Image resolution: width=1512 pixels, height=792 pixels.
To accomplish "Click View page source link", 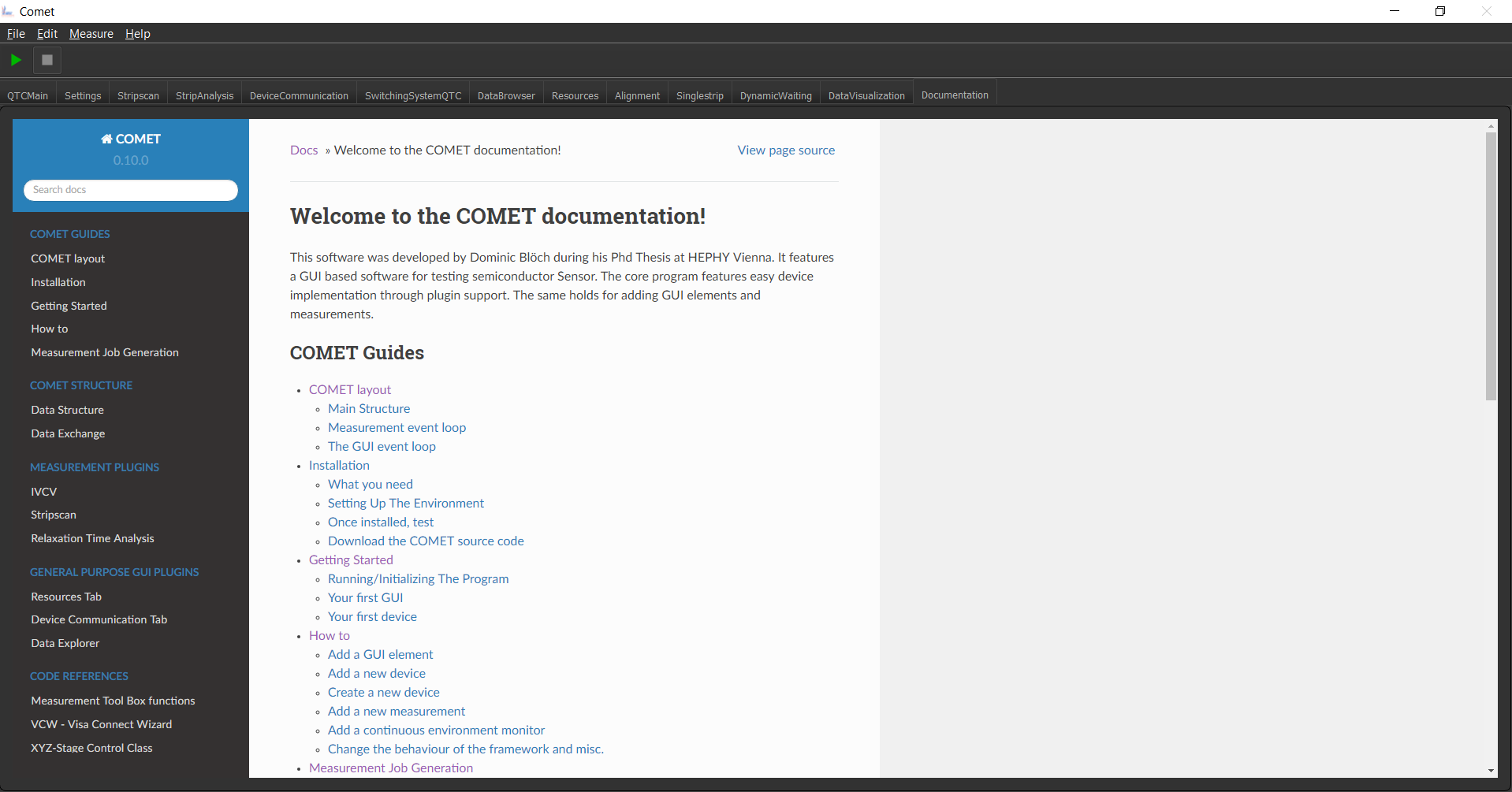I will [786, 151].
